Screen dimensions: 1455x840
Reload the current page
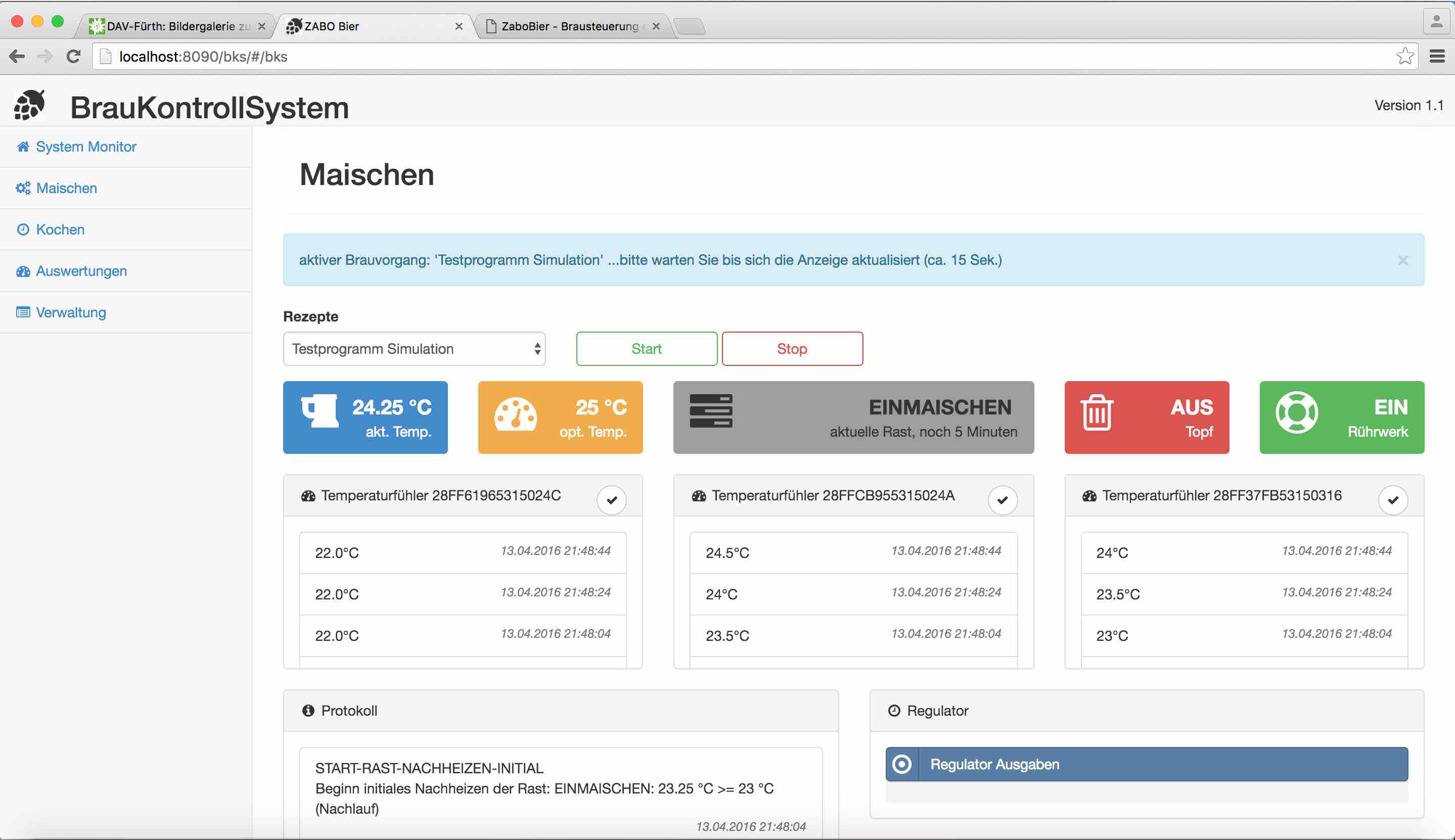click(x=73, y=57)
